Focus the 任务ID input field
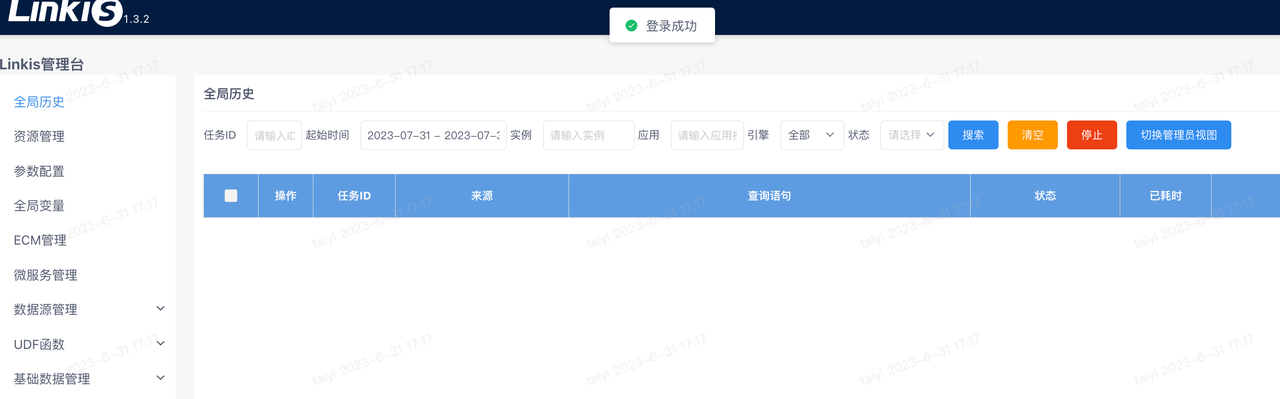Screen dimensions: 1280x399 (x=274, y=135)
